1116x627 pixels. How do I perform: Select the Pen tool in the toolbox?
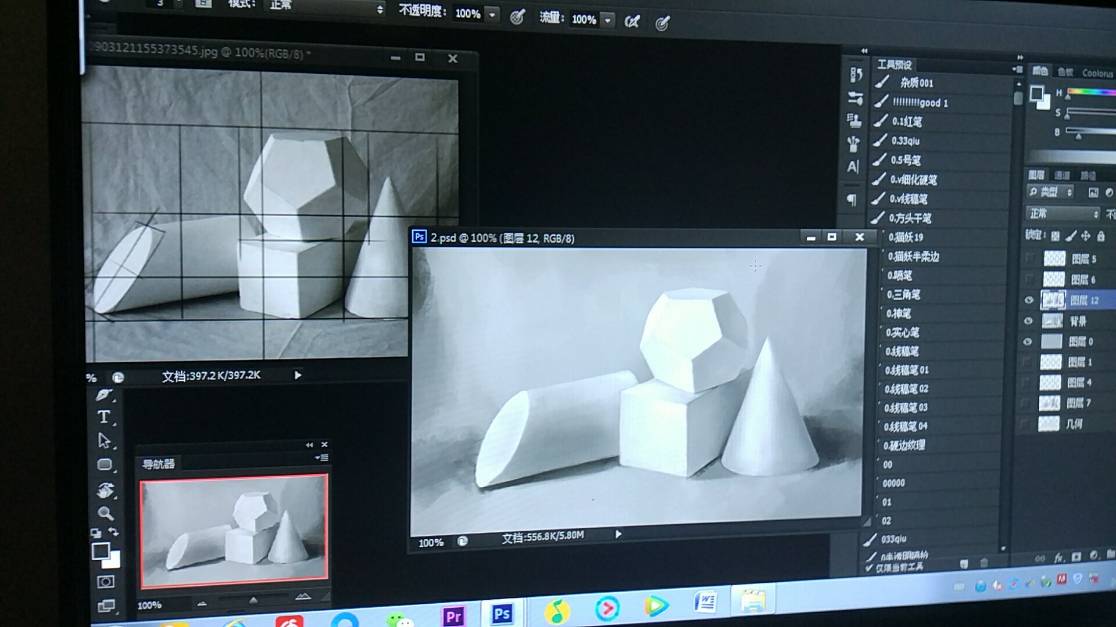(x=104, y=395)
